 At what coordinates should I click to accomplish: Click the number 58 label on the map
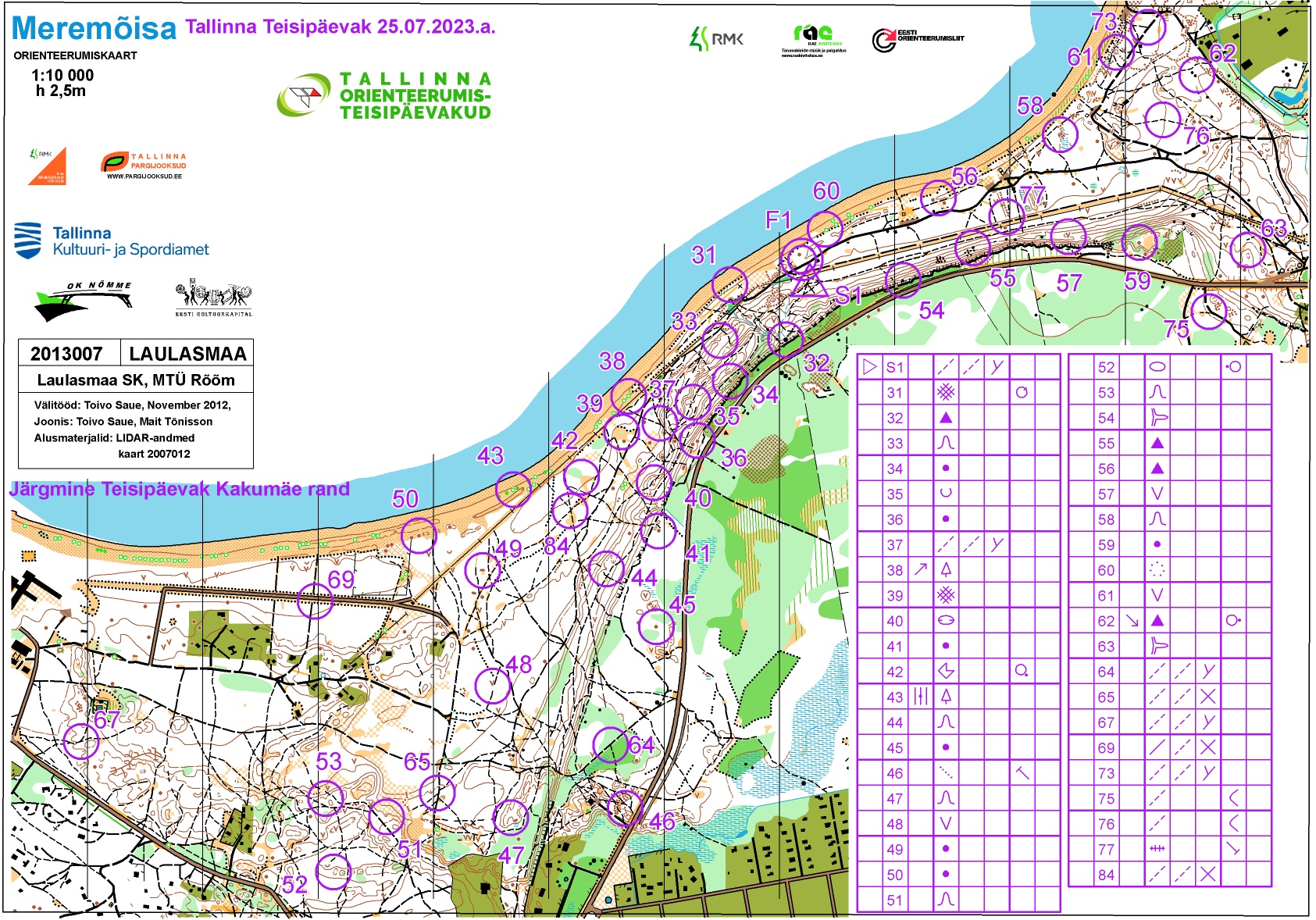coord(1030,105)
